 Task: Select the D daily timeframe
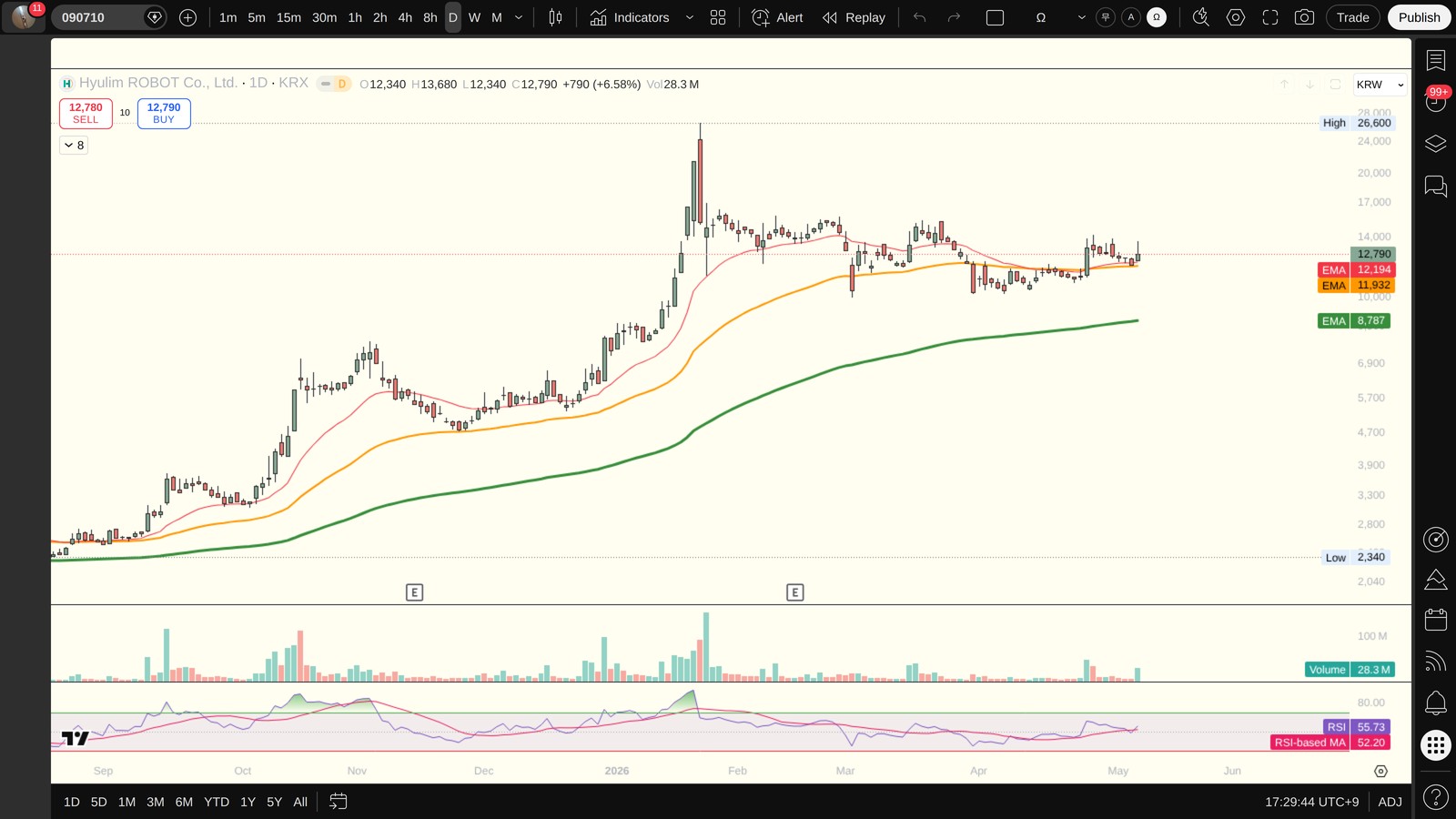pyautogui.click(x=453, y=17)
